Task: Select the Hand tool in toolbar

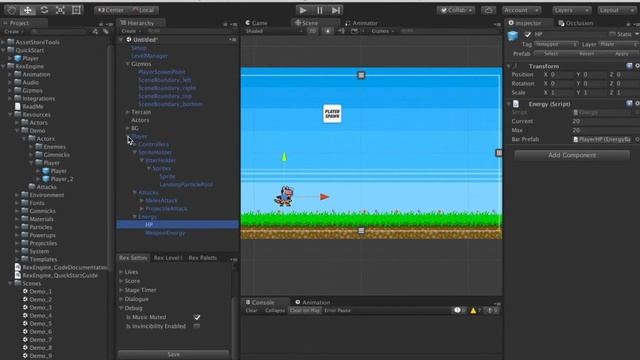Action: [12, 10]
